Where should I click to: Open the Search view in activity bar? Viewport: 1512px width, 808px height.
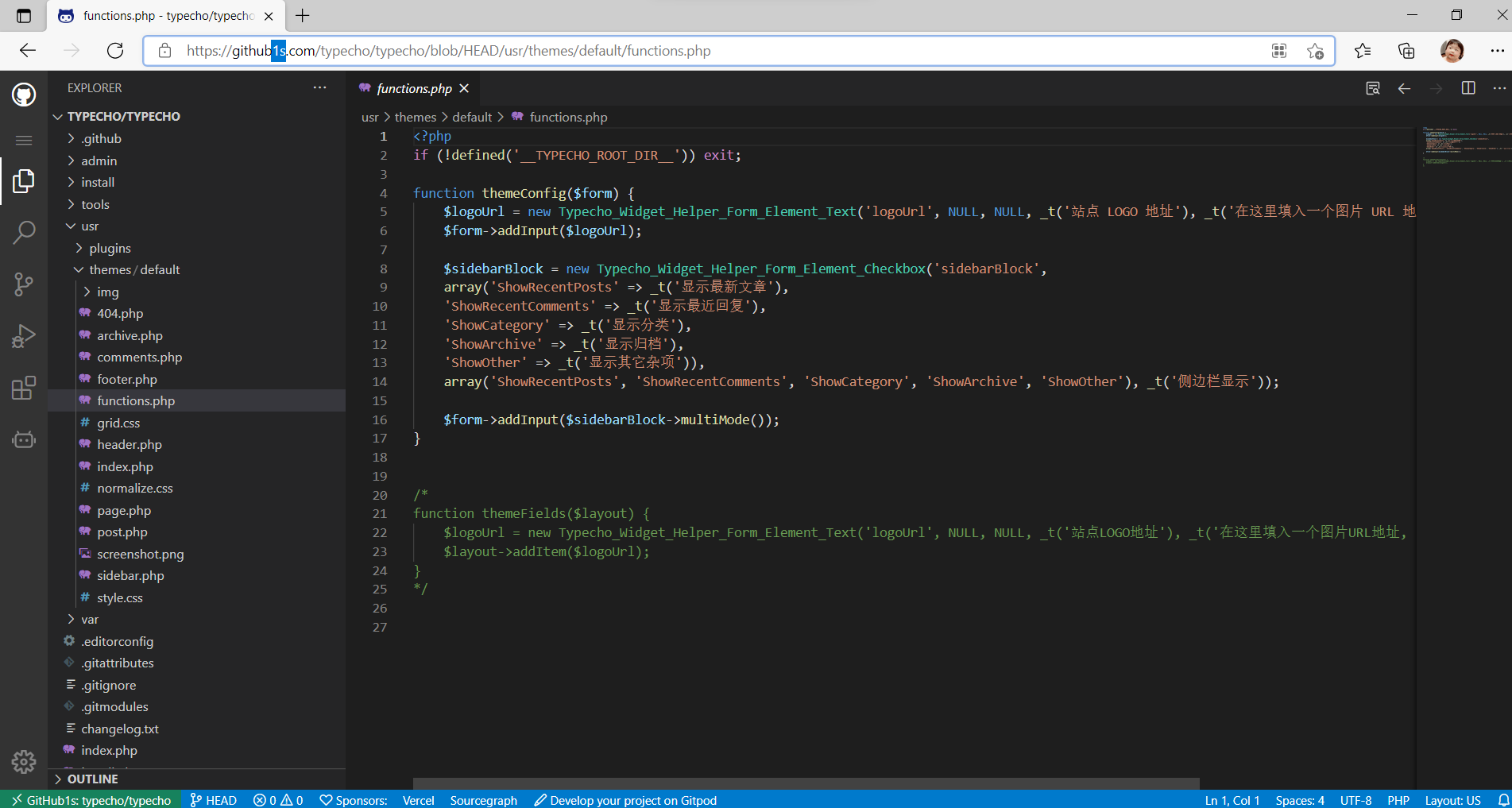pos(24,233)
